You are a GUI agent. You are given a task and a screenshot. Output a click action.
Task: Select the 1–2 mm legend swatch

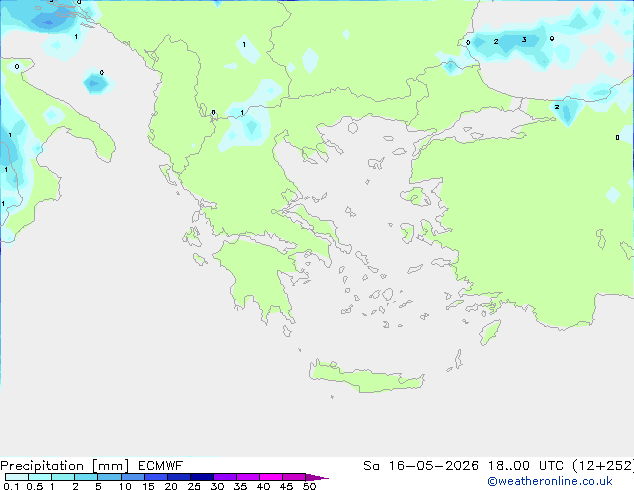63,477
